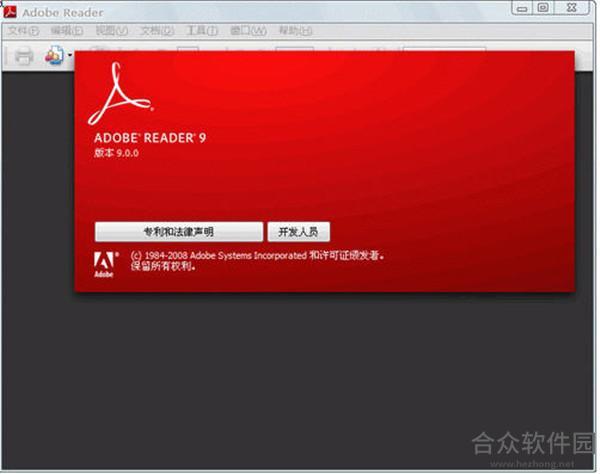The width and height of the screenshot is (600, 474).
Task: Open the 工具(T) menu
Action: tap(202, 31)
